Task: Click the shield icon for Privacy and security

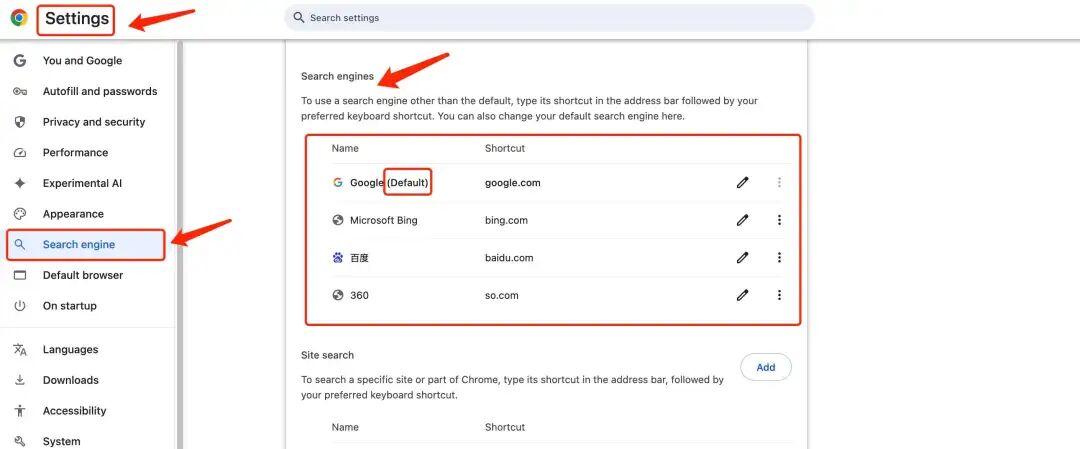Action: 20,122
